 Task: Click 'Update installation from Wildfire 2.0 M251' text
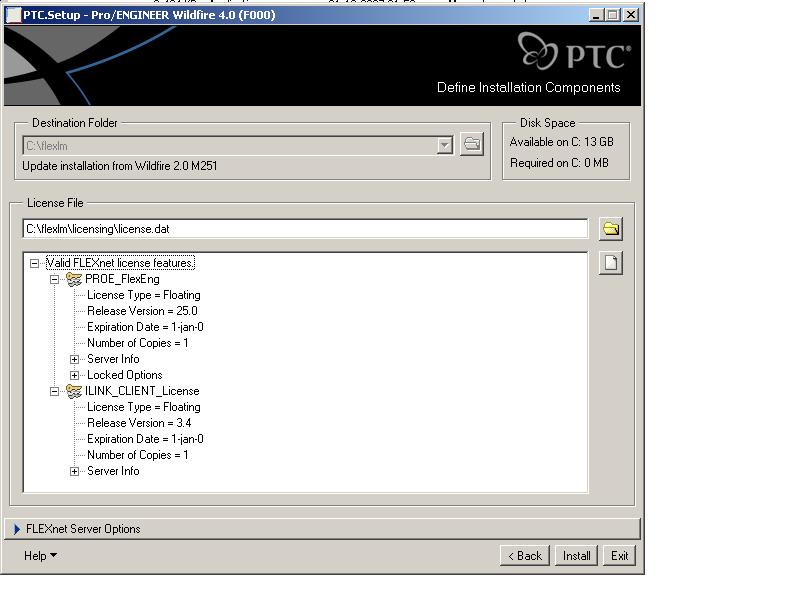pos(120,166)
